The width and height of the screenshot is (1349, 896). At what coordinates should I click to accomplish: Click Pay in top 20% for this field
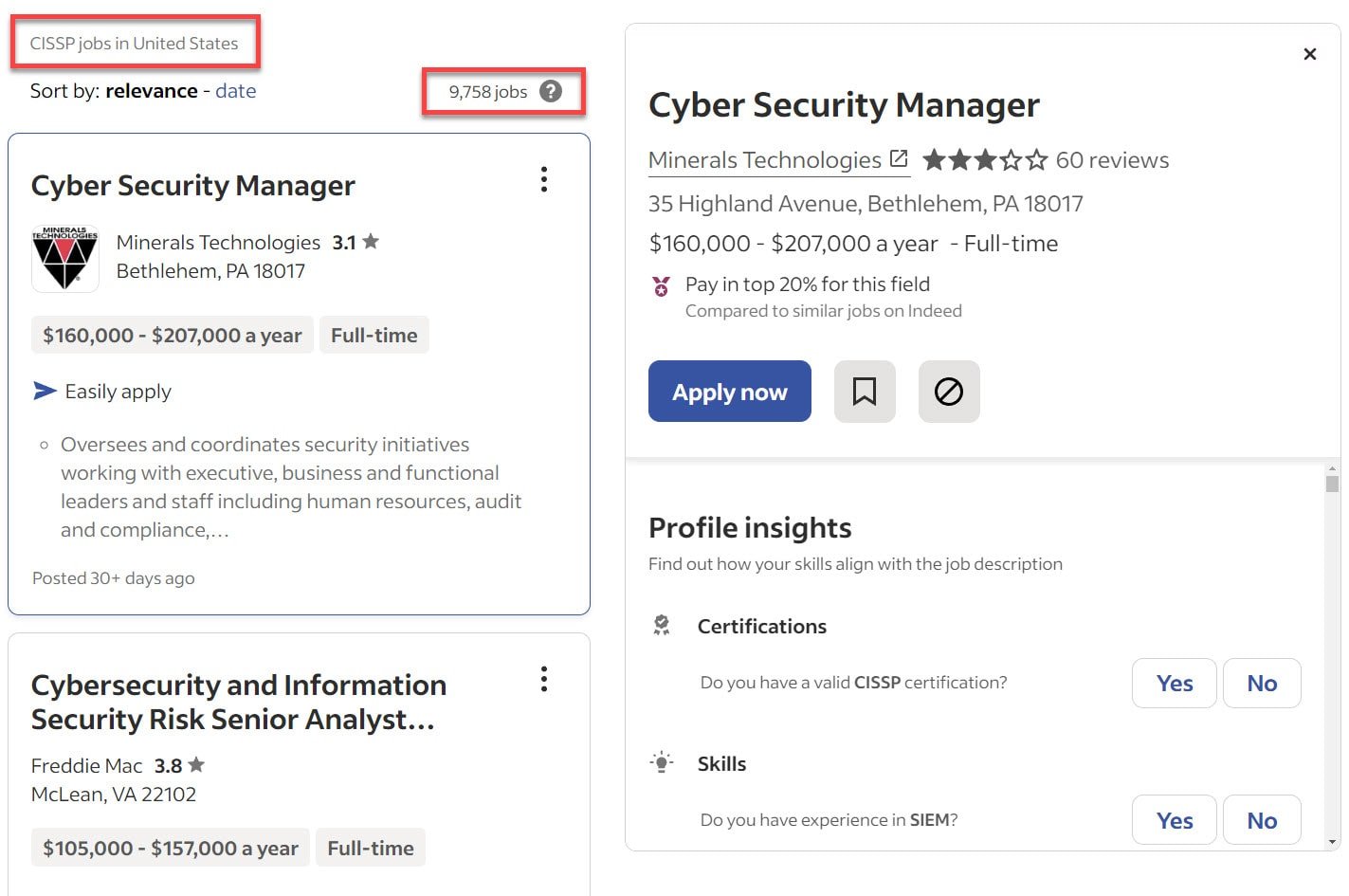(808, 284)
